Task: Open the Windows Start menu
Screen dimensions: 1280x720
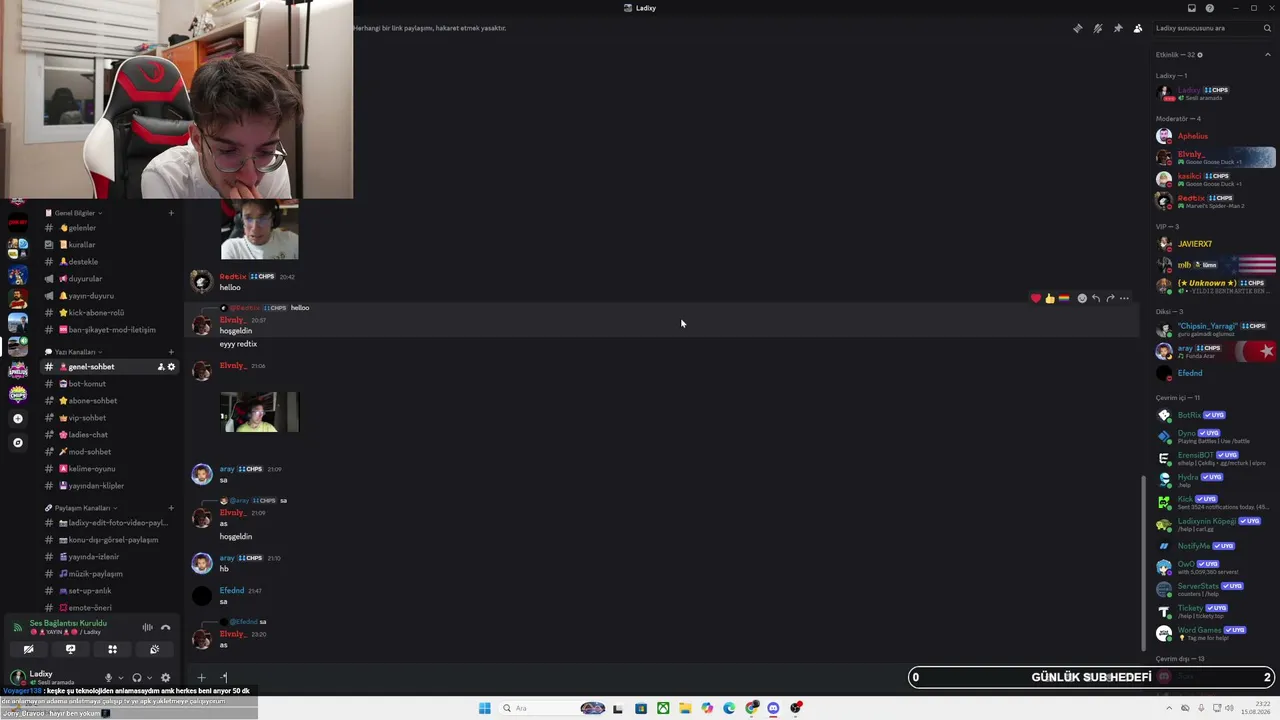Action: coord(485,708)
